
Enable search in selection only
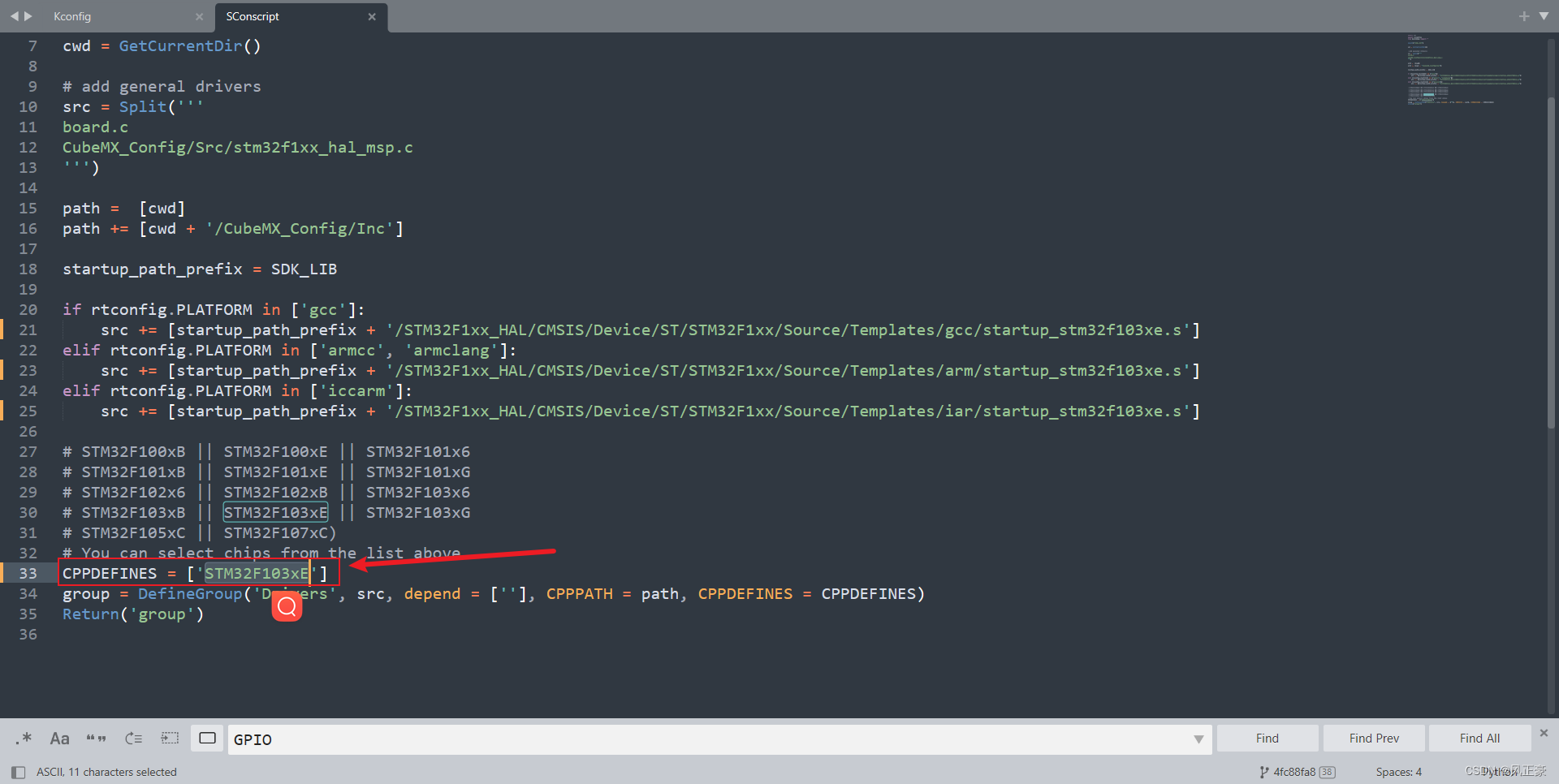pos(170,738)
